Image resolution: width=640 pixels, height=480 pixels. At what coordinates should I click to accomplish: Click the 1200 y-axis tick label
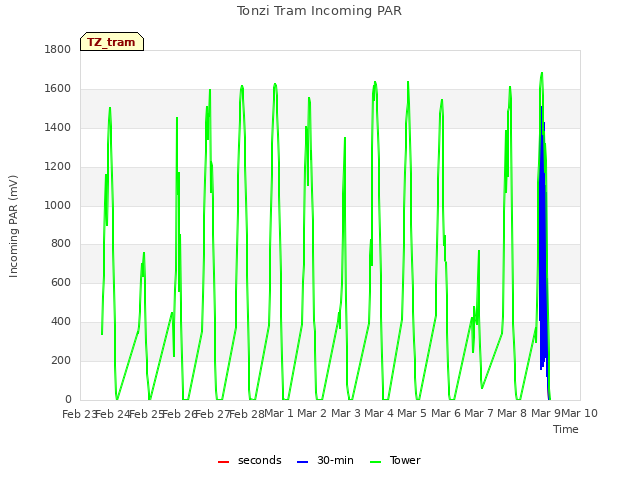[58, 167]
